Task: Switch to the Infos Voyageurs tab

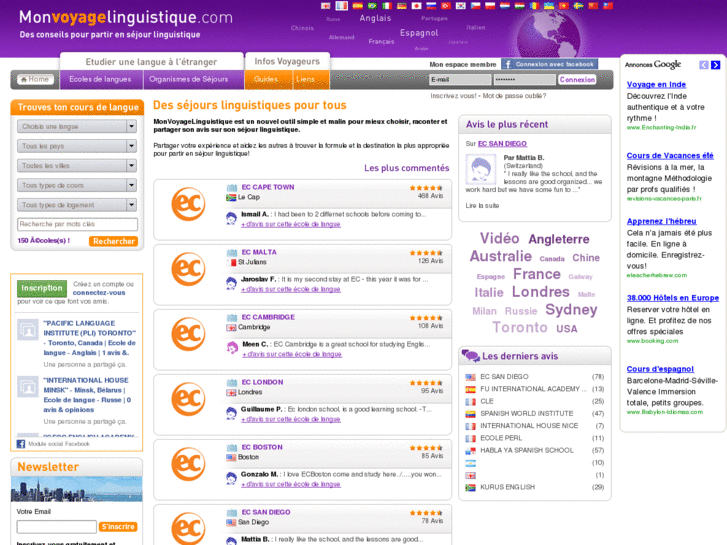Action: [287, 61]
